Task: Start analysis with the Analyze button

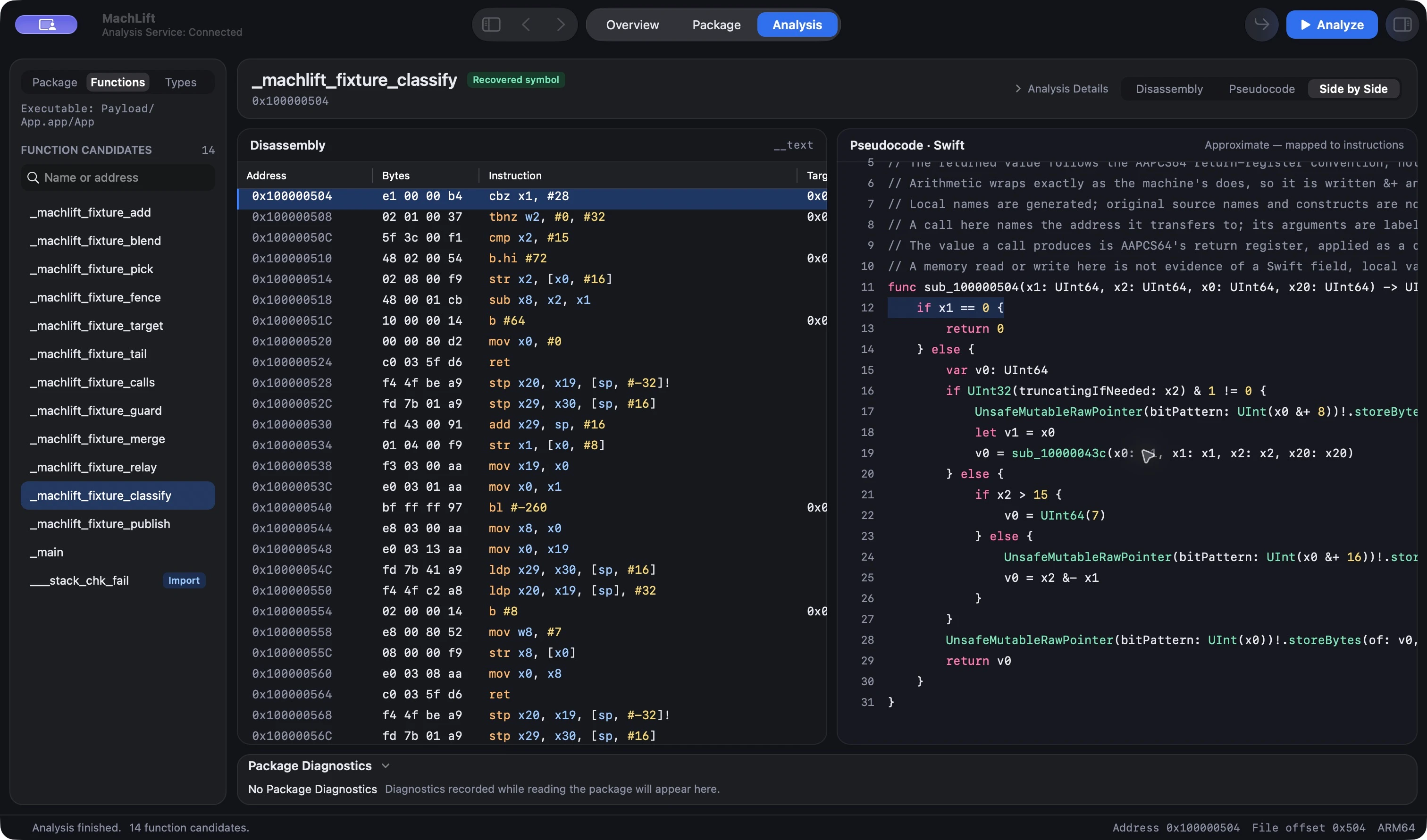Action: (x=1331, y=25)
